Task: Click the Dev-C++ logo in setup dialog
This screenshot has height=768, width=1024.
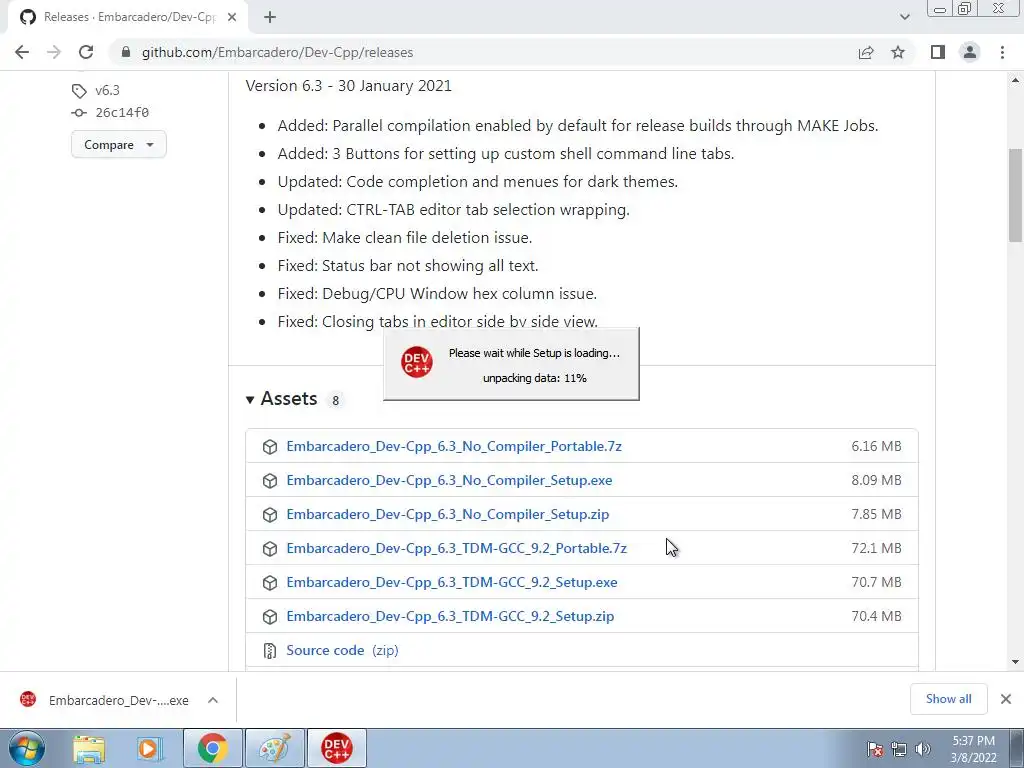Action: 417,362
